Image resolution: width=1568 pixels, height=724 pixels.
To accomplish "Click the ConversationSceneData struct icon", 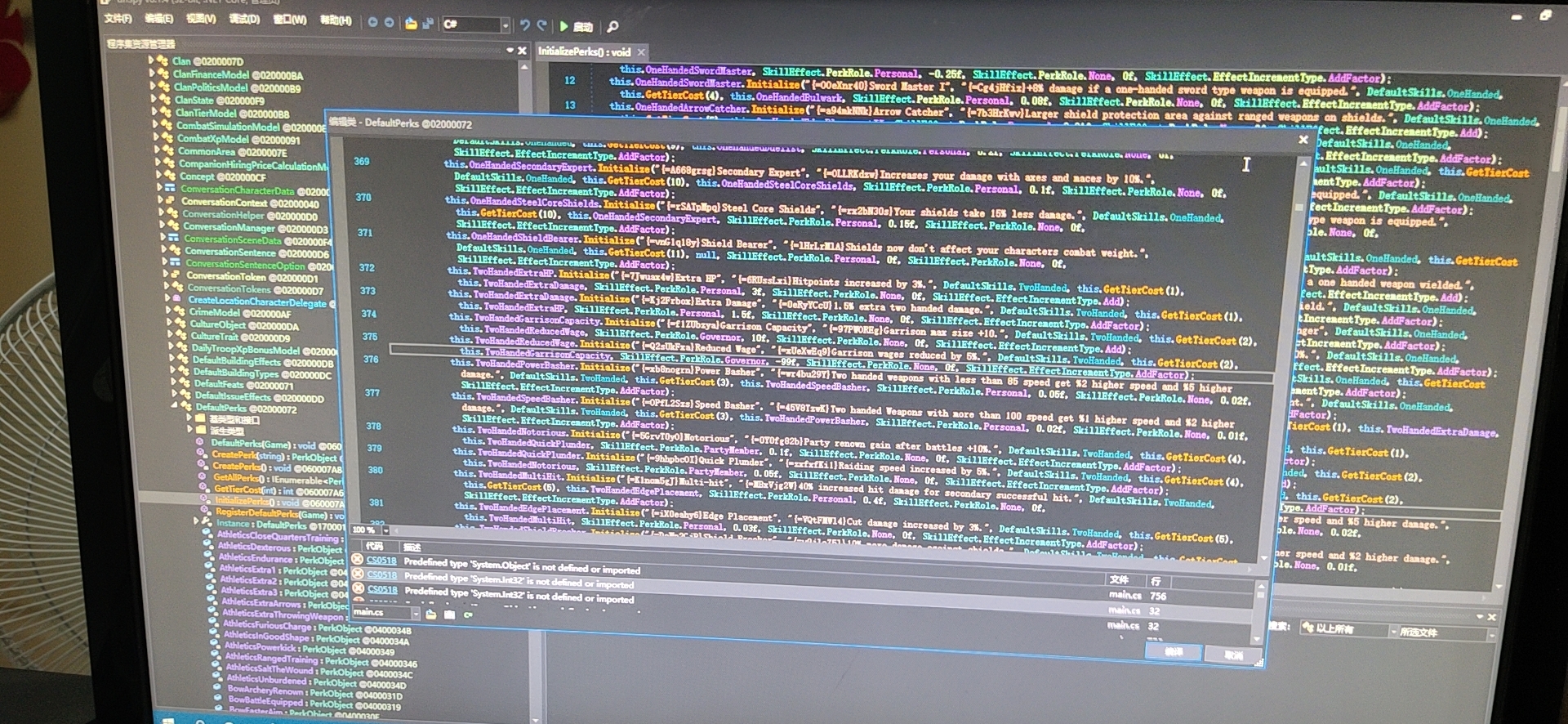I will coord(173,239).
